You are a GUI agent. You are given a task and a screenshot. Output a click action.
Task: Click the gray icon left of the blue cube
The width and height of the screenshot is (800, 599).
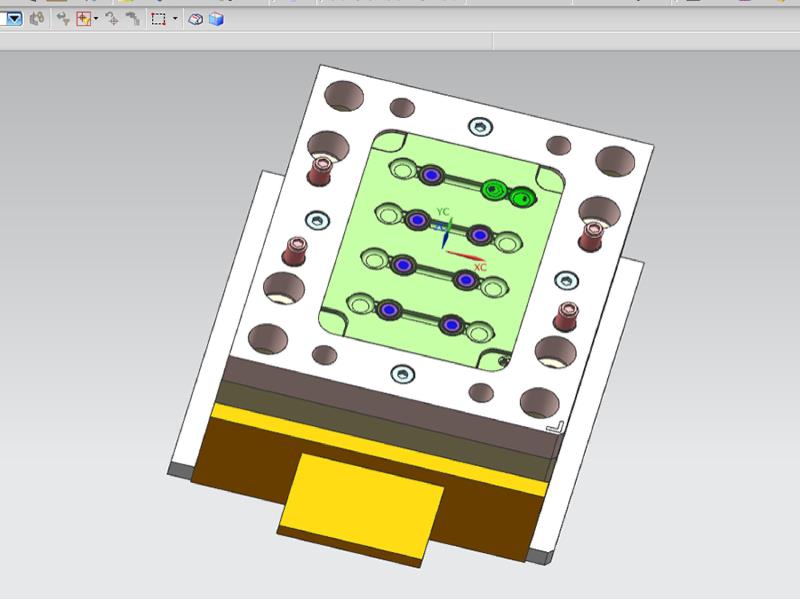[x=197, y=18]
